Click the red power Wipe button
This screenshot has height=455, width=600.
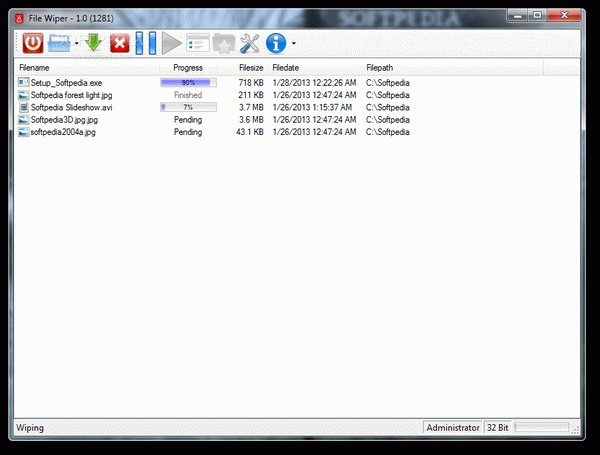[33, 43]
